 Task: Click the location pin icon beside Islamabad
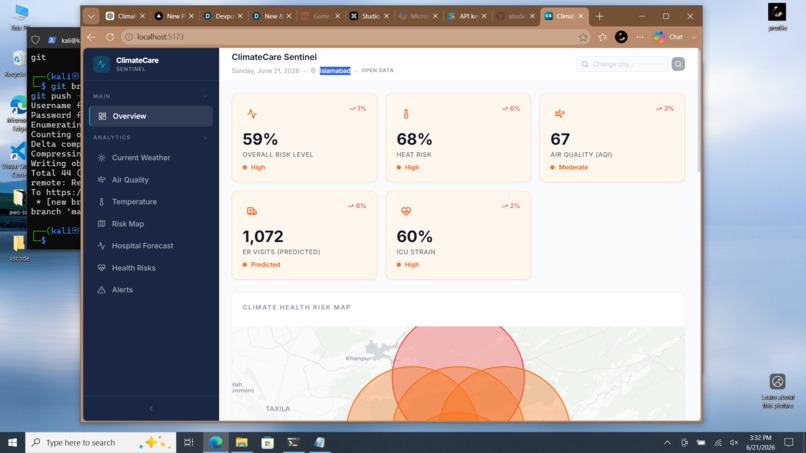(x=313, y=70)
